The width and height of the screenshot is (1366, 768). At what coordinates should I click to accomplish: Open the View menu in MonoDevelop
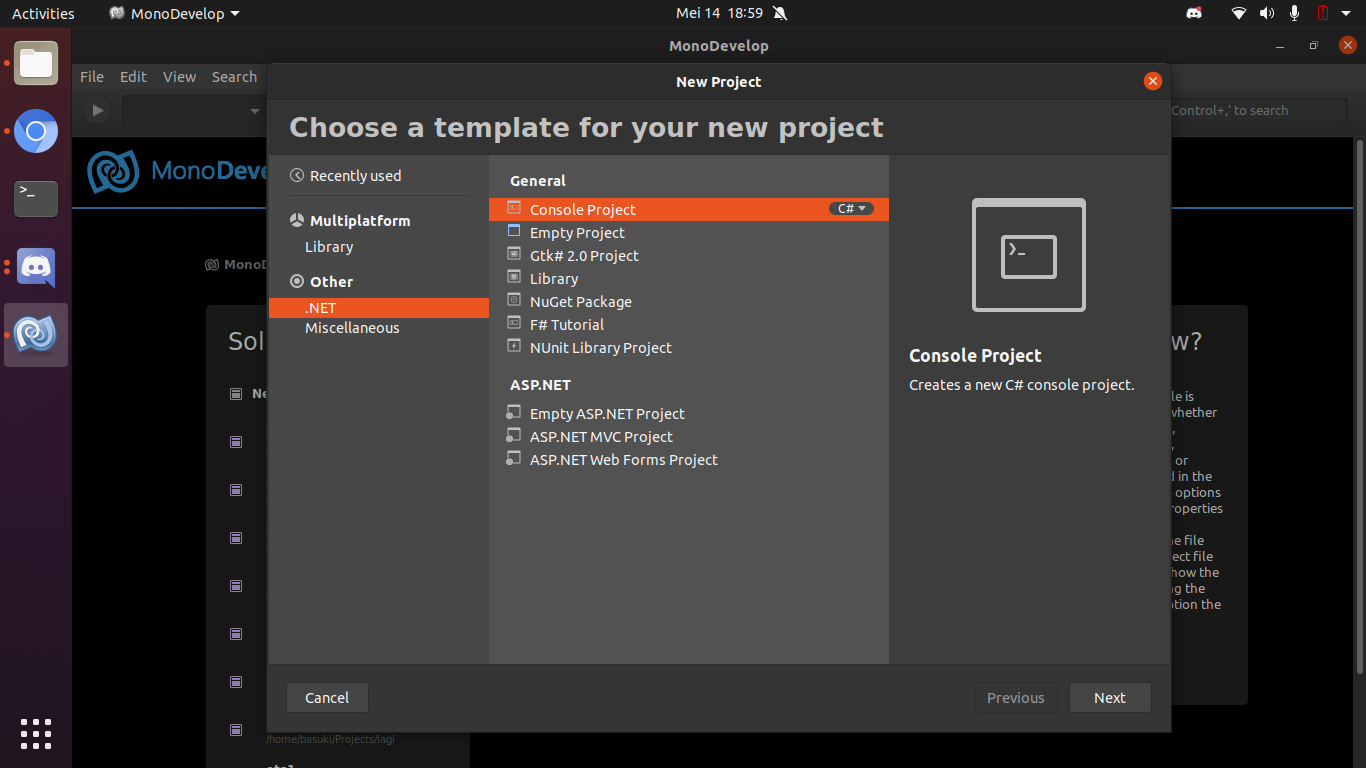180,76
